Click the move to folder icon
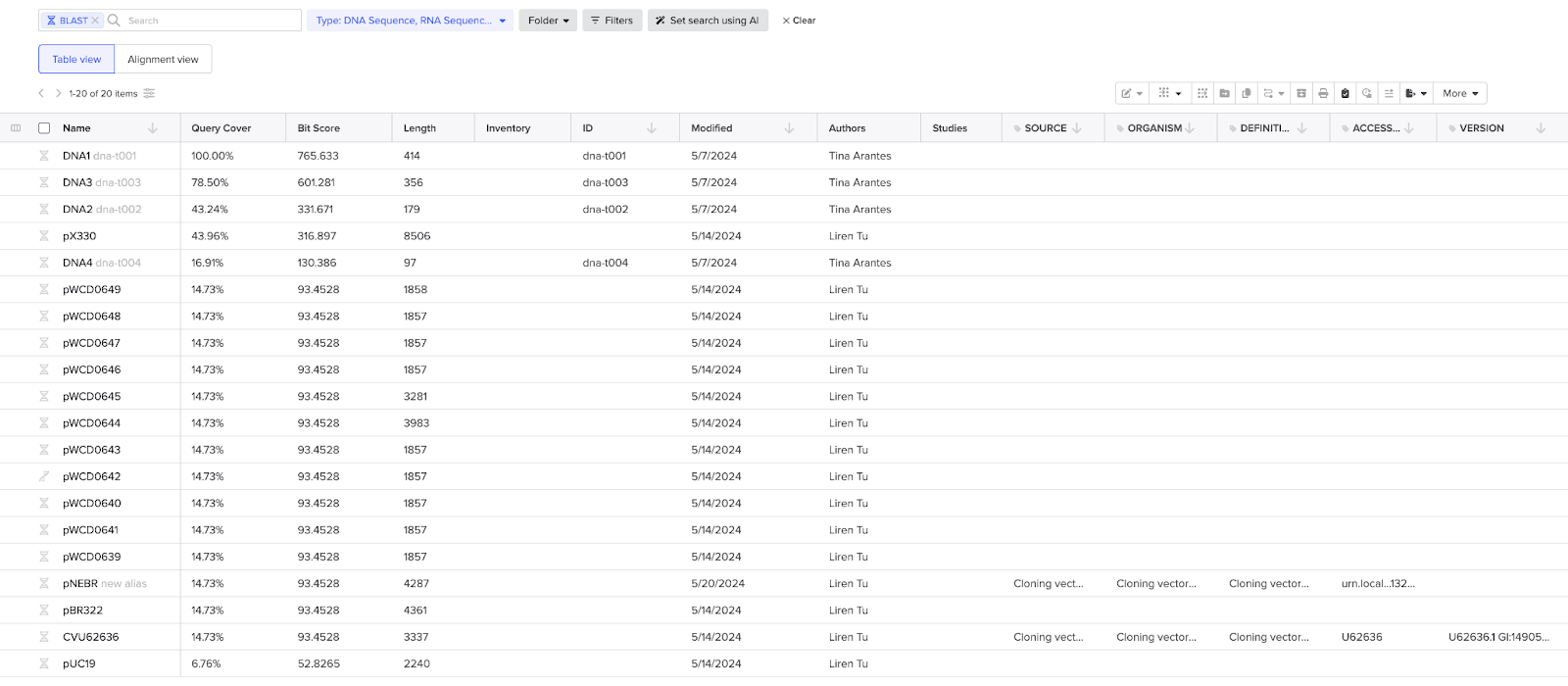Viewport: 1568px width, 686px height. [1224, 93]
